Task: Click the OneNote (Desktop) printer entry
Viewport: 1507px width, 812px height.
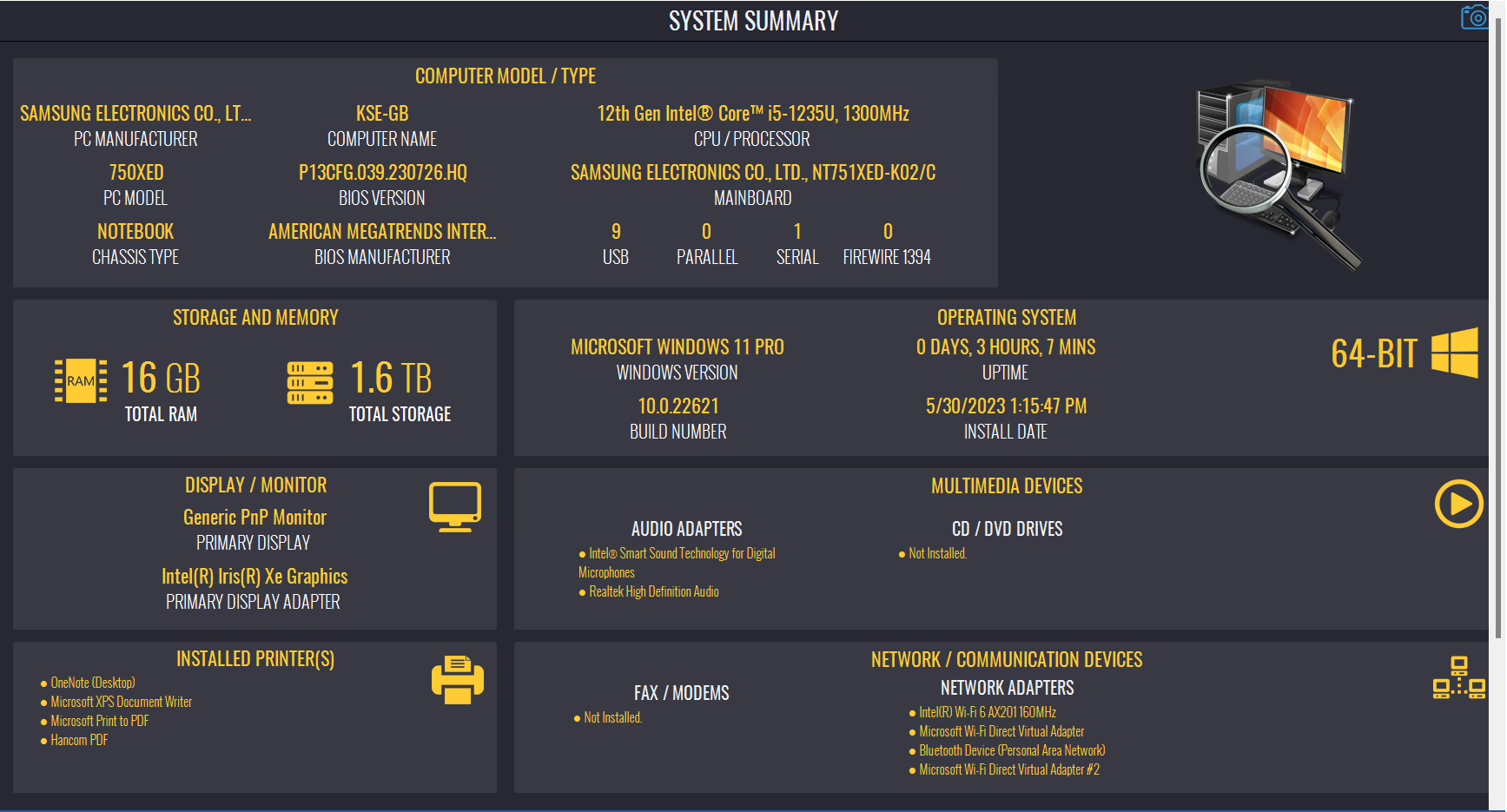Action: coord(88,683)
